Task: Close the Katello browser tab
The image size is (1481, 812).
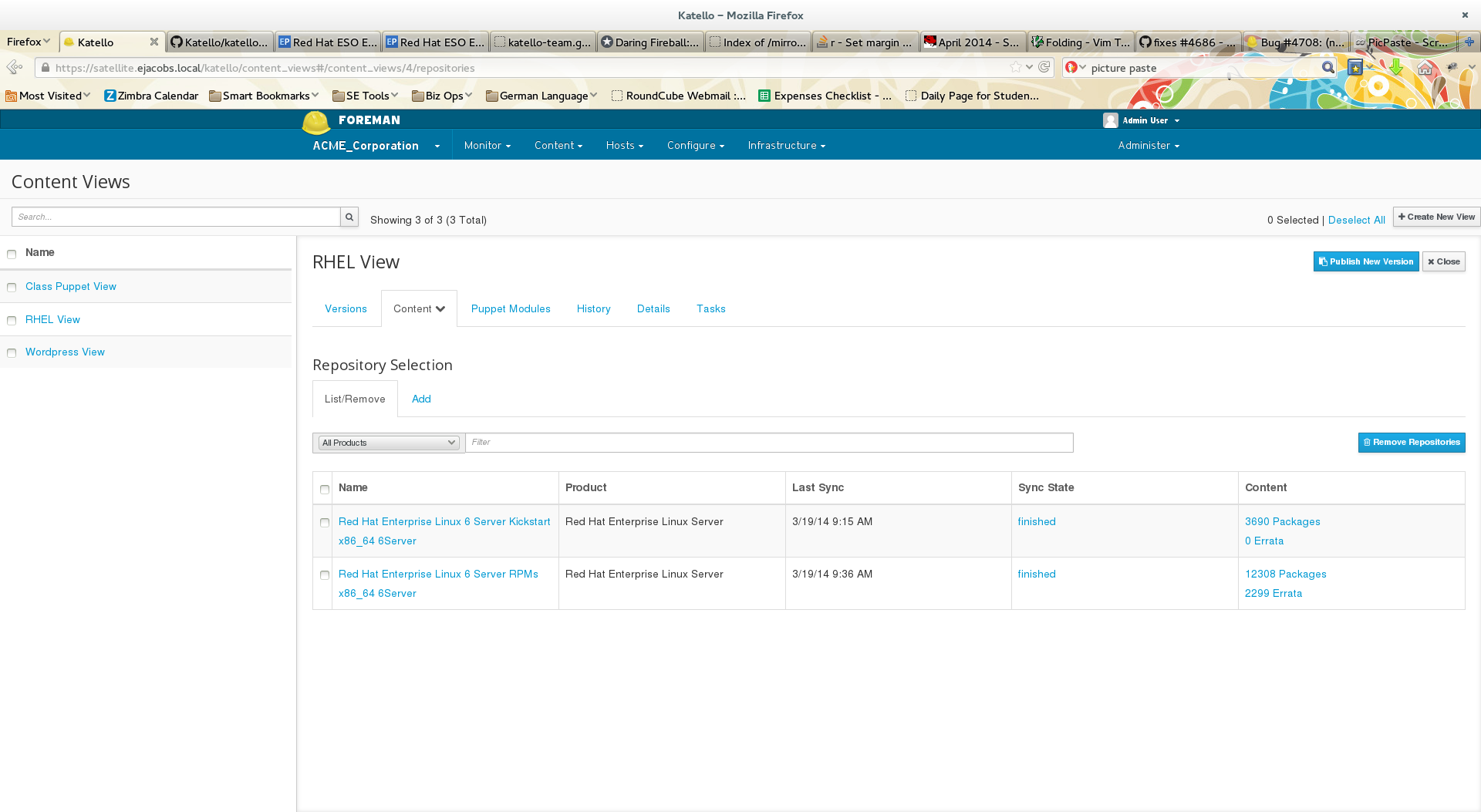Action: coord(154,42)
